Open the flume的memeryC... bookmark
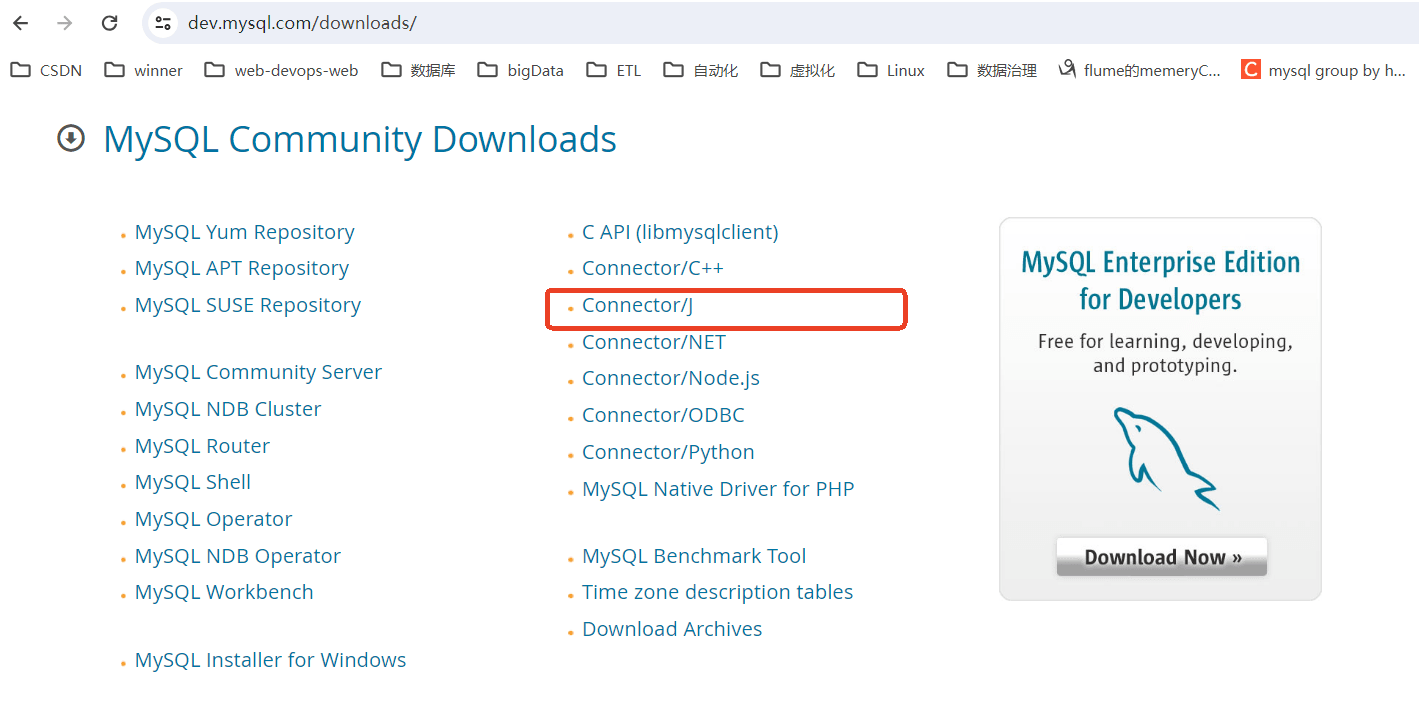The width and height of the screenshot is (1419, 717). [x=1140, y=70]
